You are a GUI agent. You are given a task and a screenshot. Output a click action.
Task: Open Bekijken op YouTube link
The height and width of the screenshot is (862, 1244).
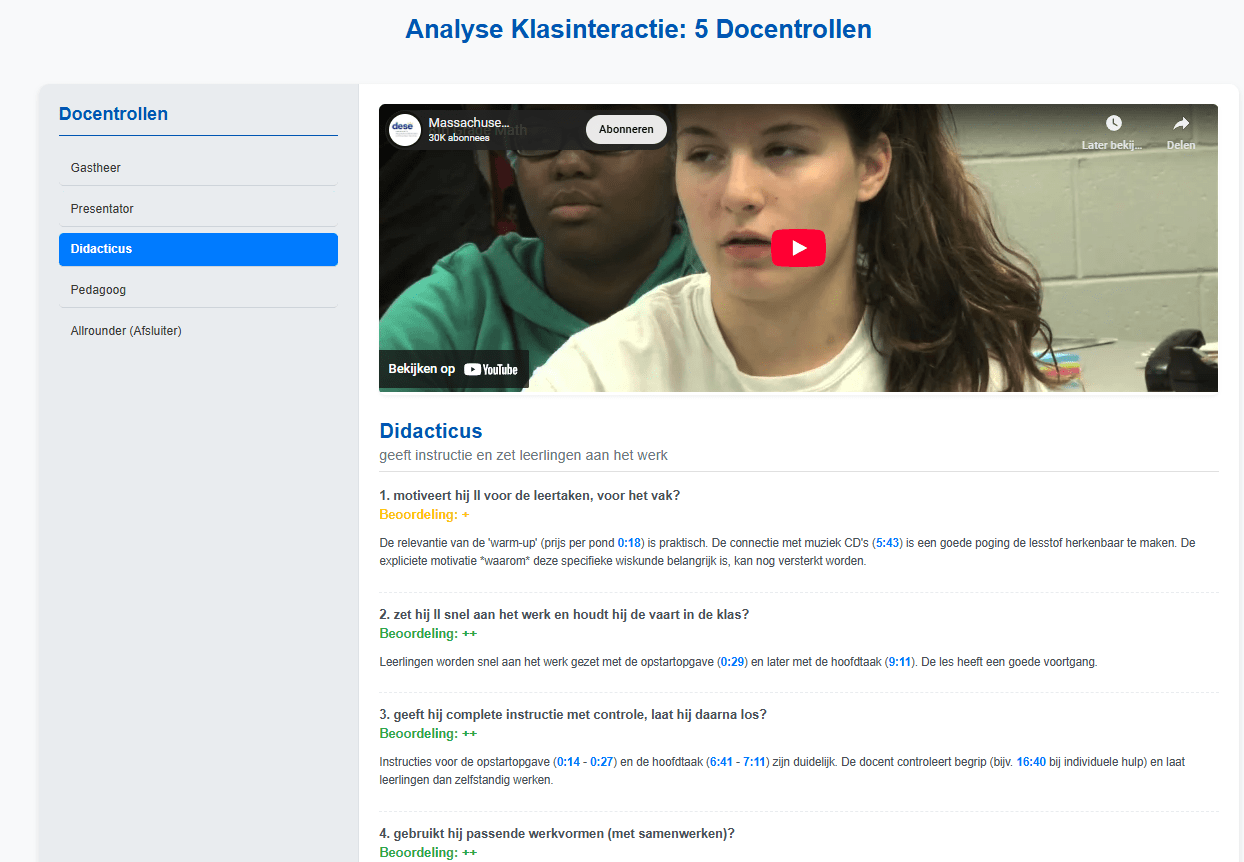click(453, 369)
